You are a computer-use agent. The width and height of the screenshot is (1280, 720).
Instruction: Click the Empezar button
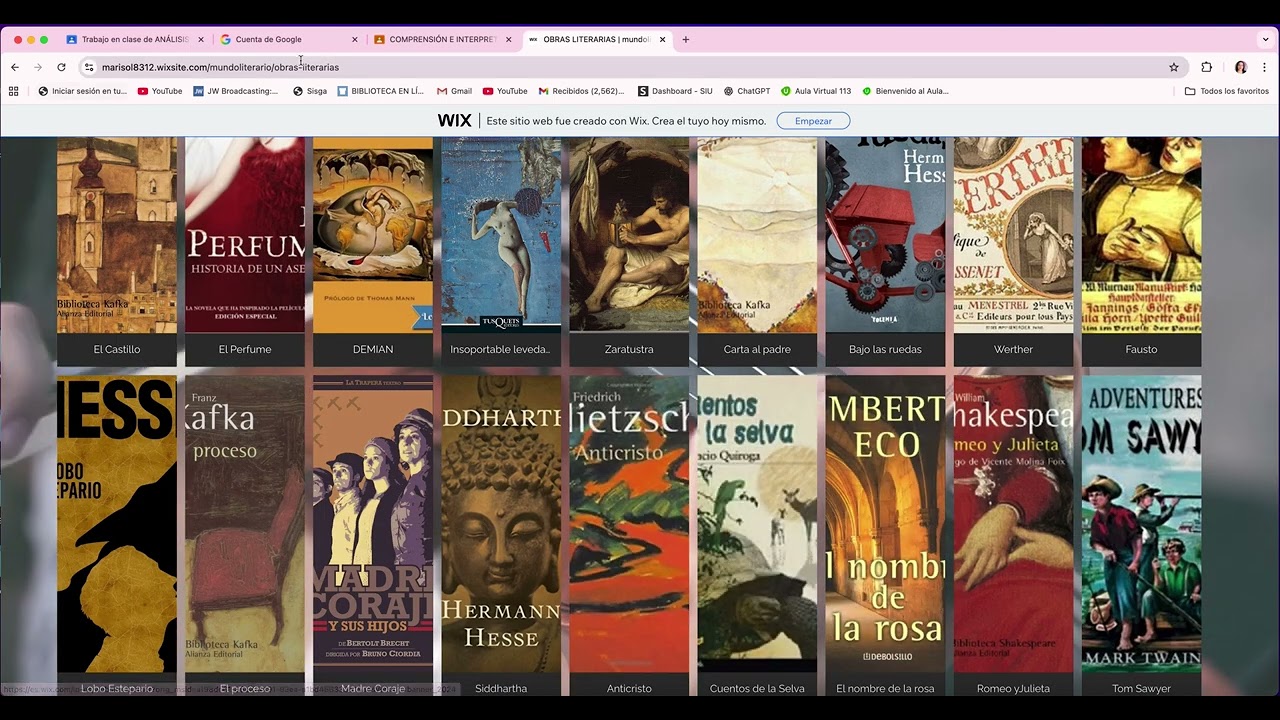[813, 121]
